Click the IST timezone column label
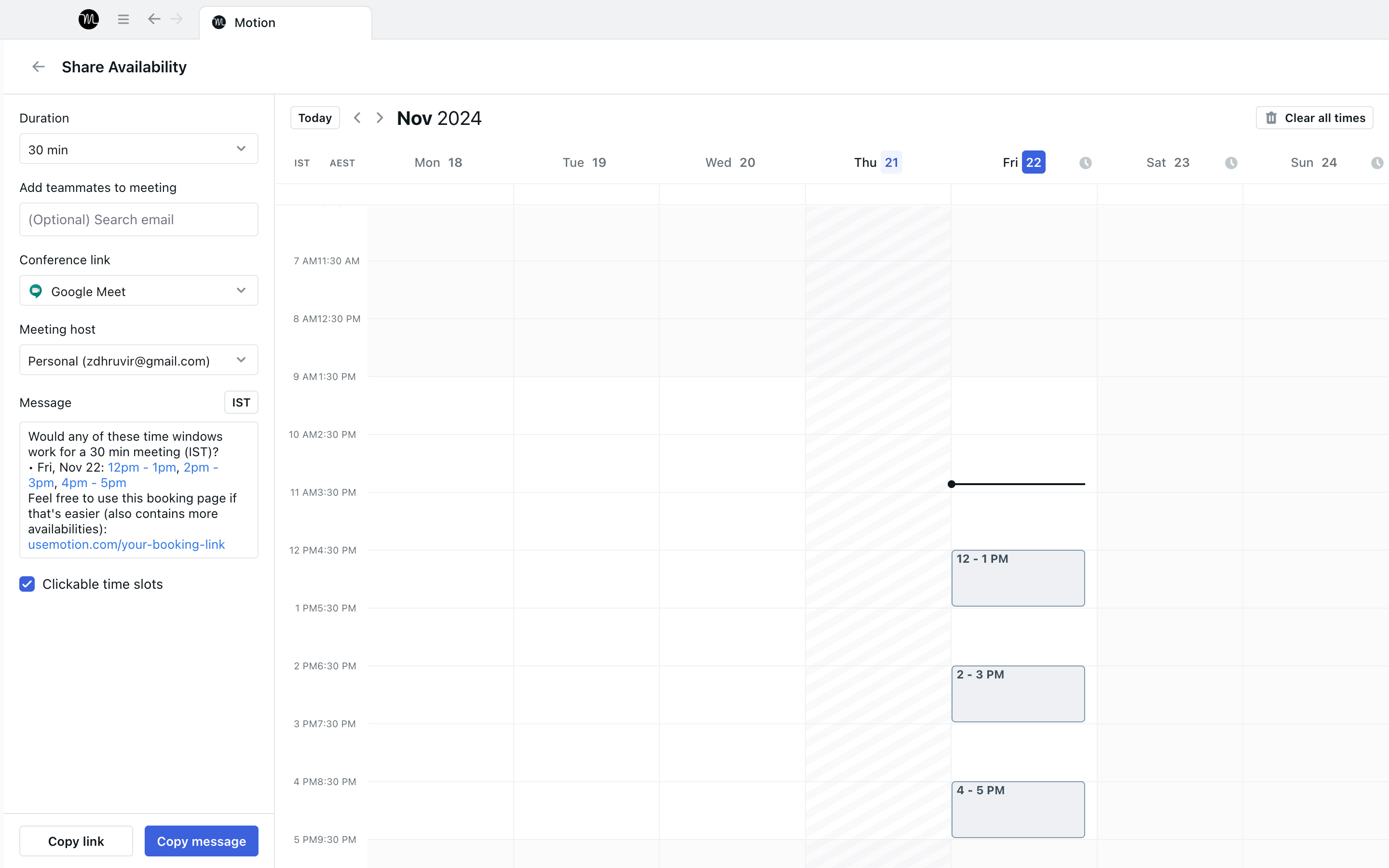 pyautogui.click(x=302, y=163)
